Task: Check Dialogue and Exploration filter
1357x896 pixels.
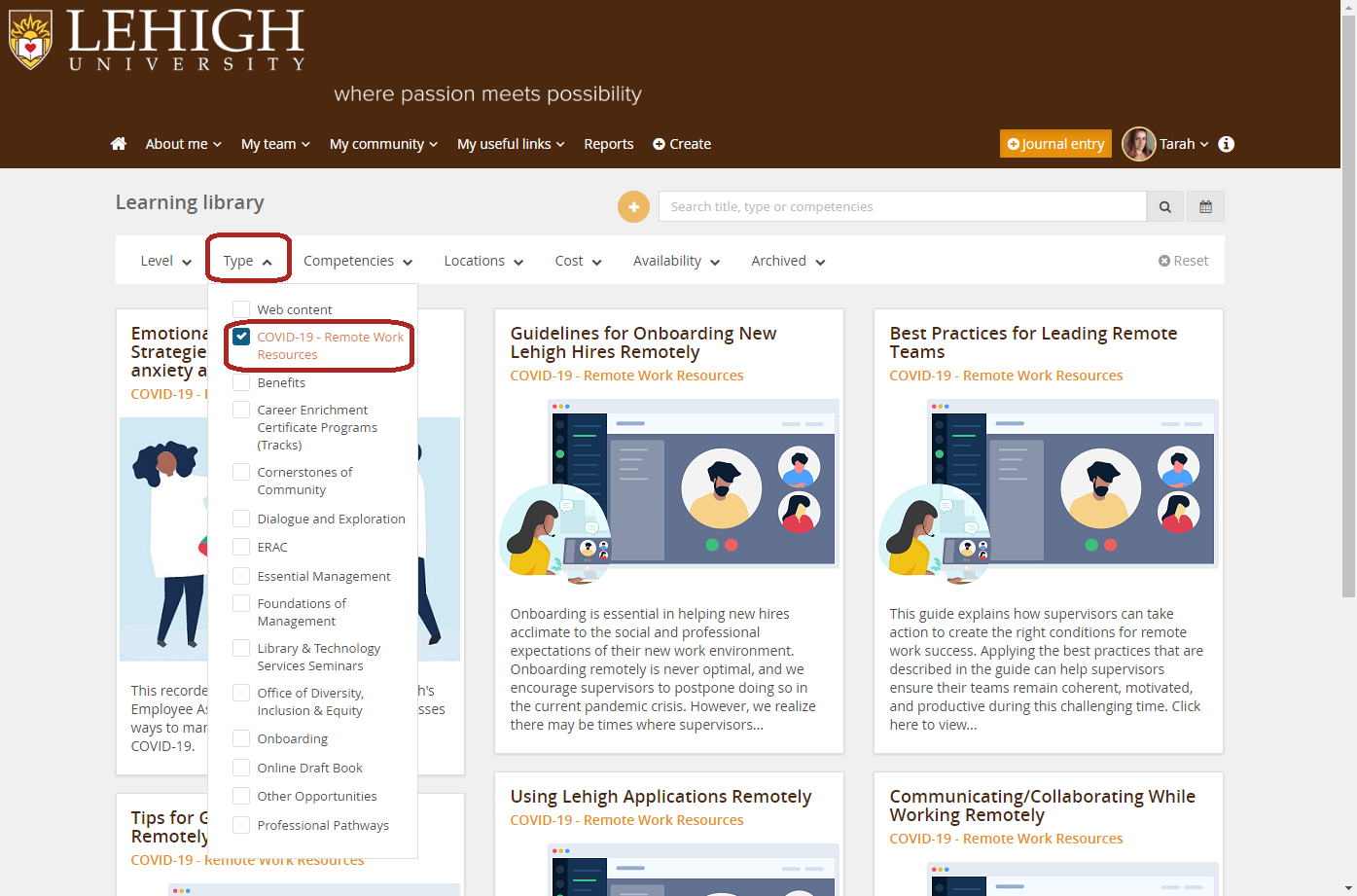Action: (x=241, y=519)
